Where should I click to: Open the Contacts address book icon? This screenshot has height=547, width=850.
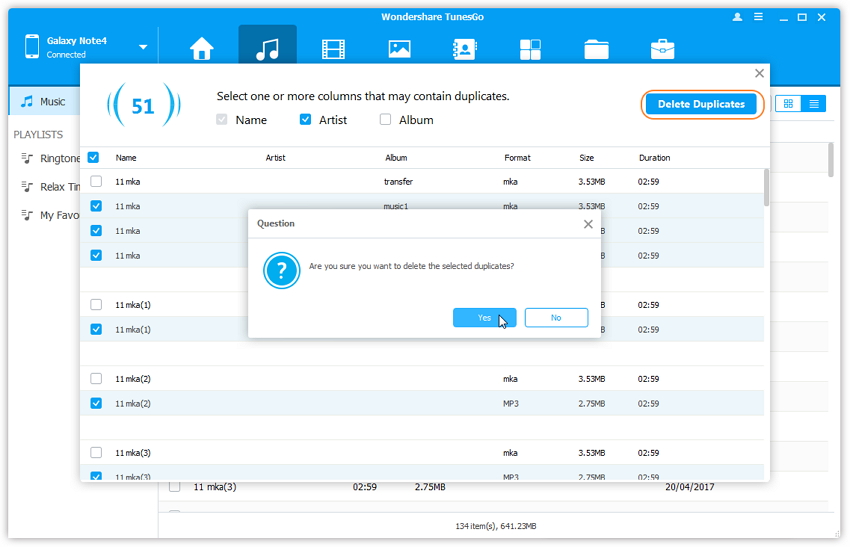(x=465, y=48)
